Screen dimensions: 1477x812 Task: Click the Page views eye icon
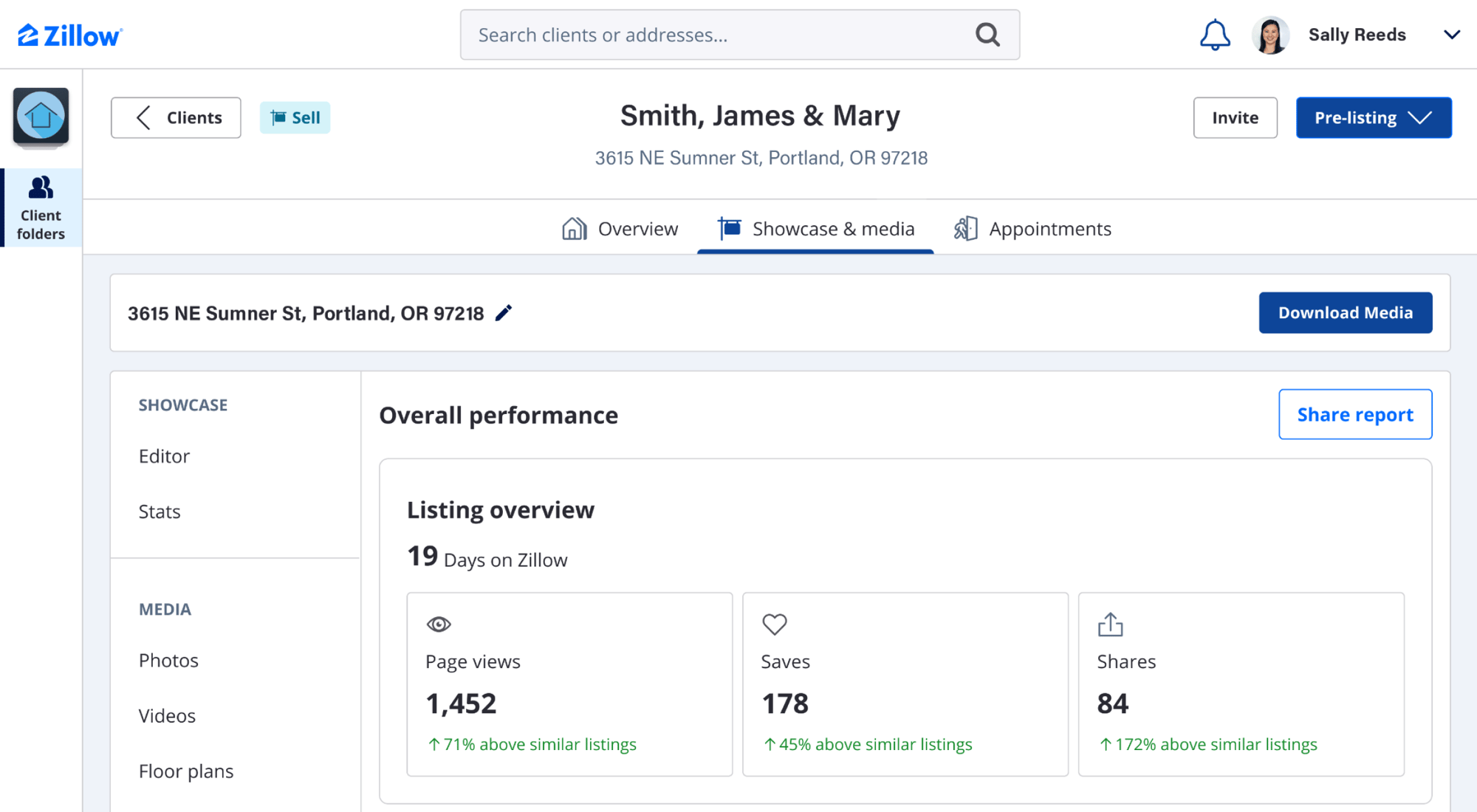coord(439,625)
